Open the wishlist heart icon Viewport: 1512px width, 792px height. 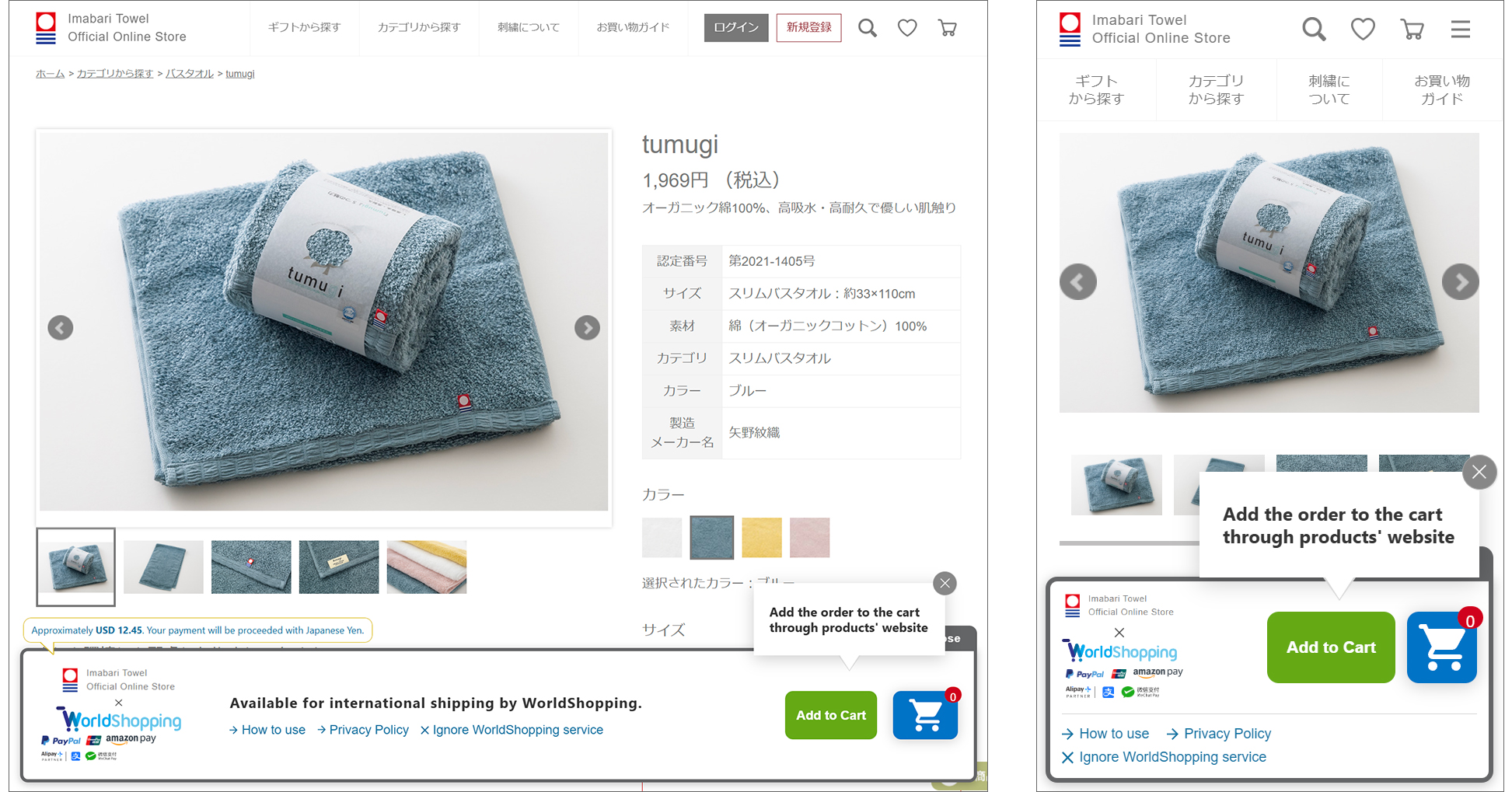[x=907, y=27]
